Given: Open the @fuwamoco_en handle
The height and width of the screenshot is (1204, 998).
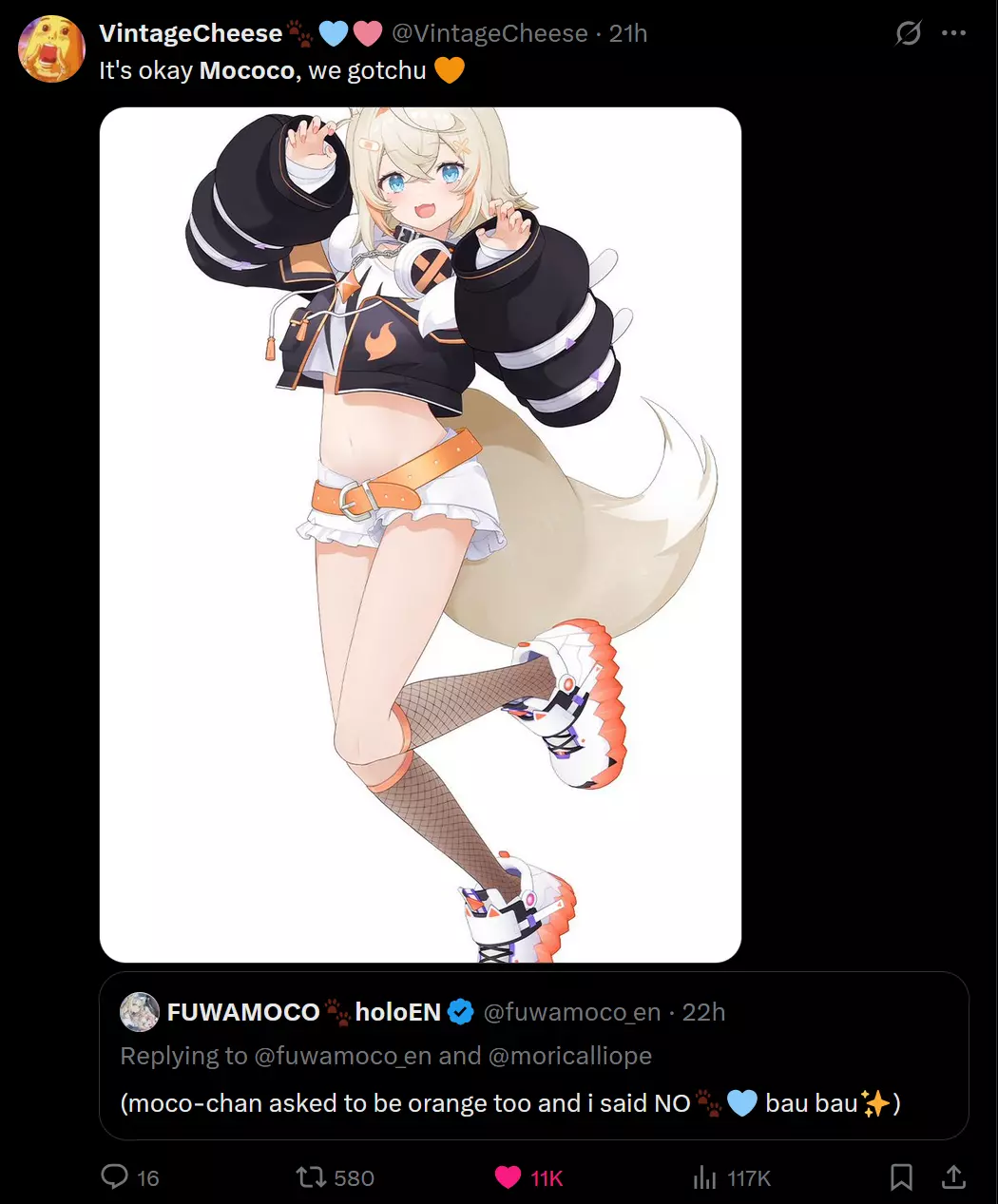Looking at the screenshot, I should pos(572,1012).
